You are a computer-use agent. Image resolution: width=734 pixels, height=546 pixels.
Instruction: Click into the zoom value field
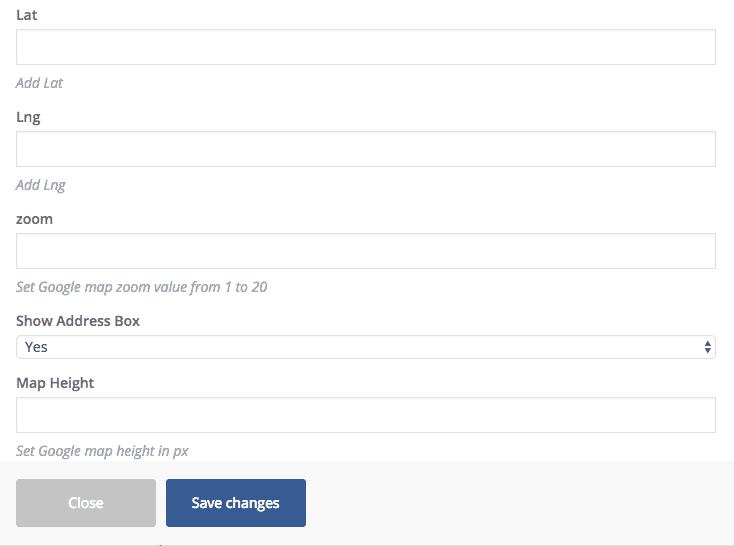point(365,251)
